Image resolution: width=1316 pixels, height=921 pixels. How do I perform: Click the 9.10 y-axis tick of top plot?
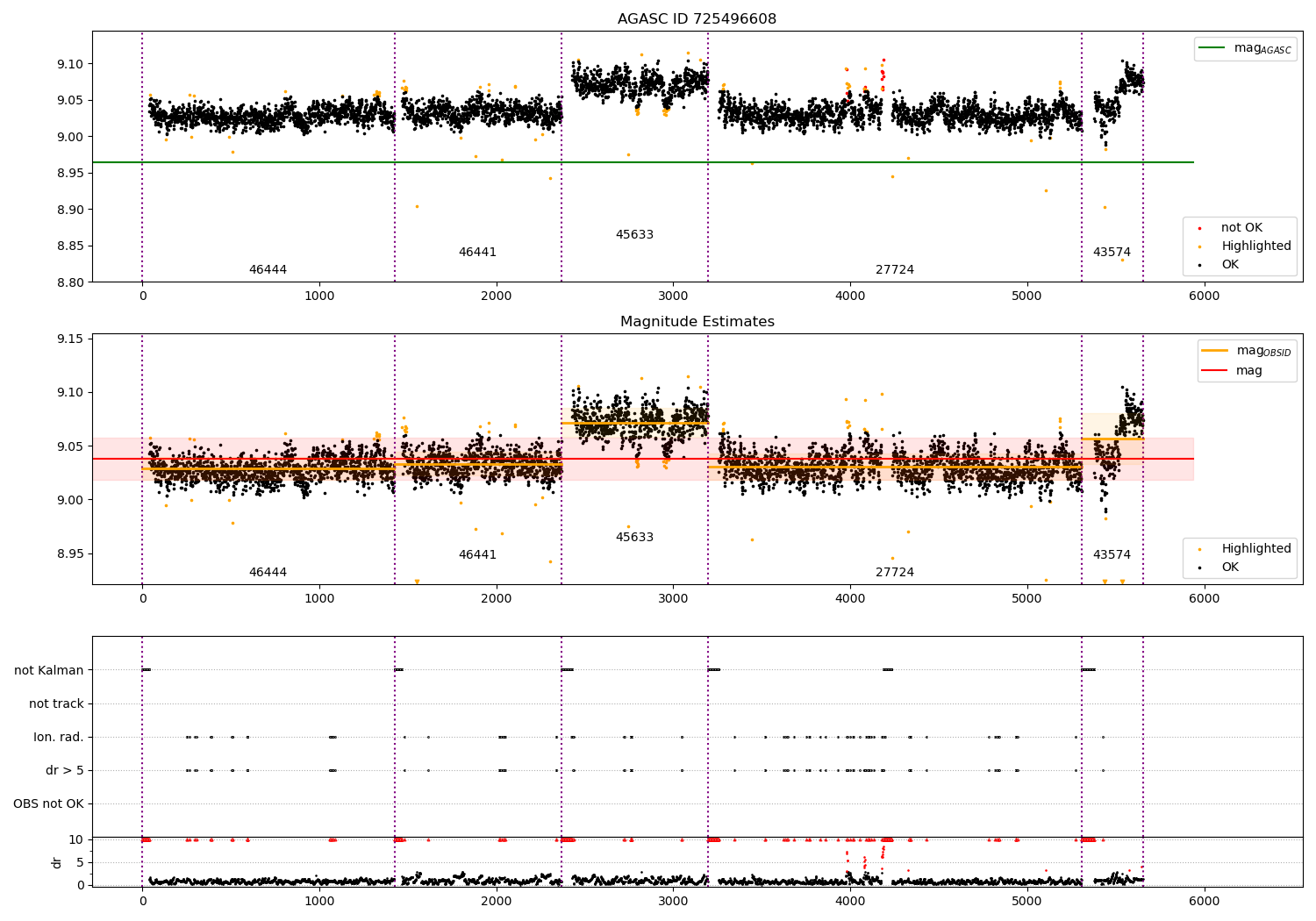tap(72, 64)
